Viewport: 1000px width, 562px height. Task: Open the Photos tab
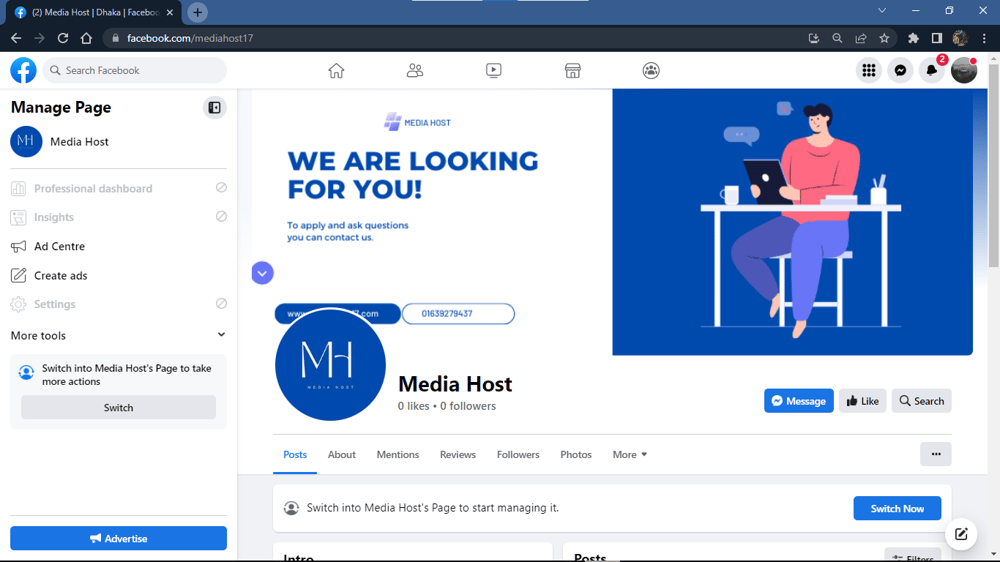(x=576, y=455)
